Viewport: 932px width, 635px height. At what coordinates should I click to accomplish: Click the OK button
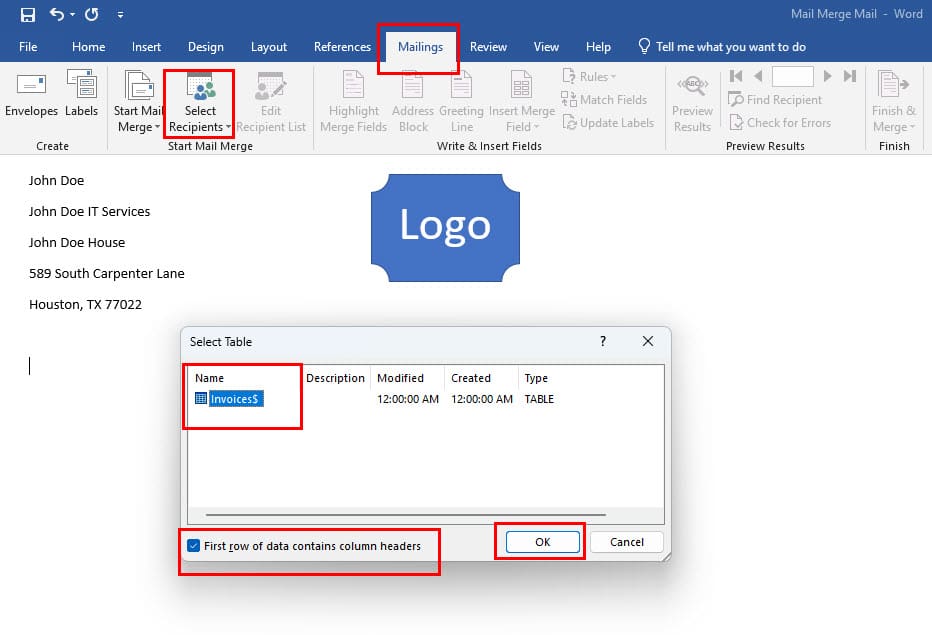click(543, 542)
